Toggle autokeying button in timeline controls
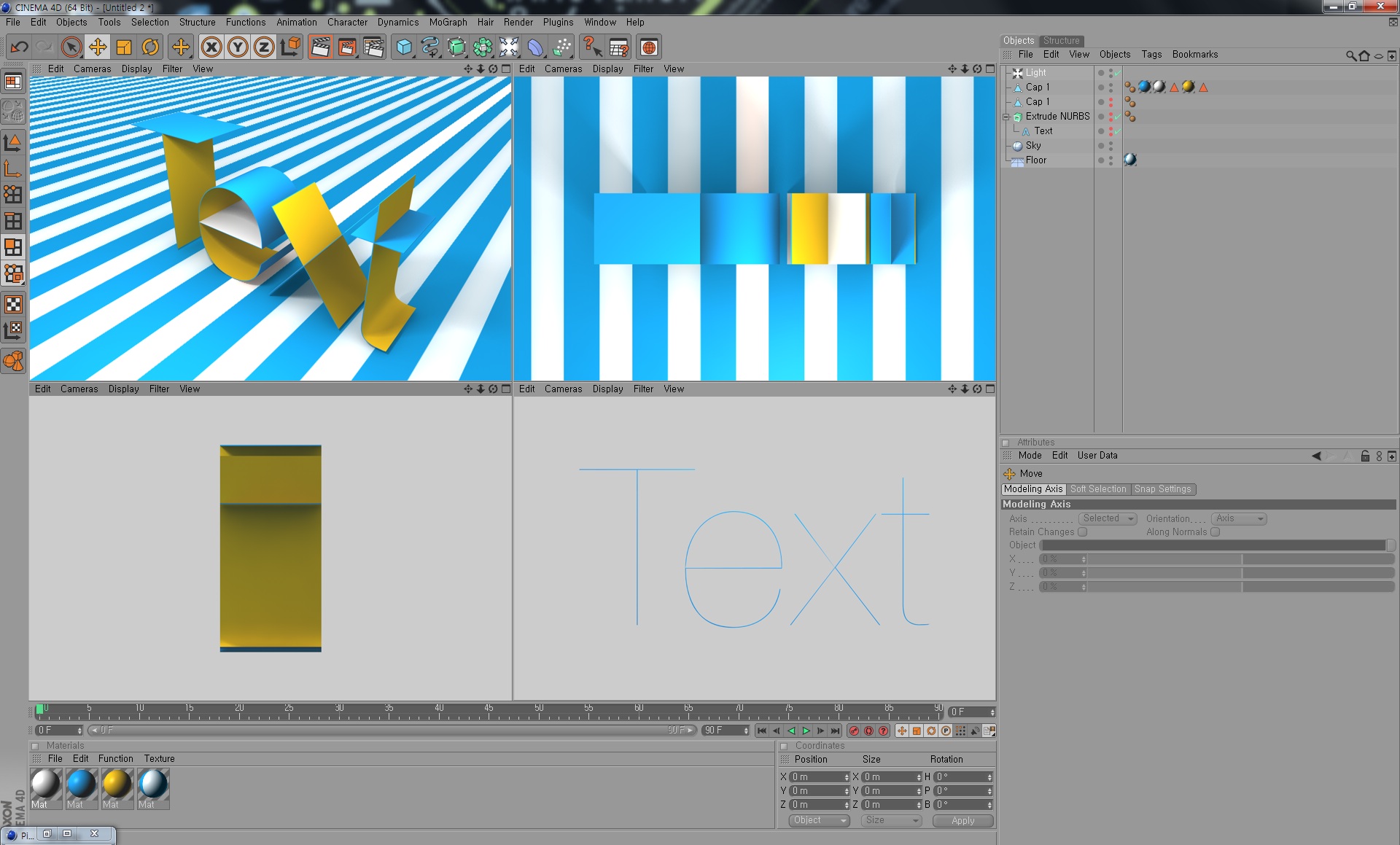1400x845 pixels. [868, 731]
